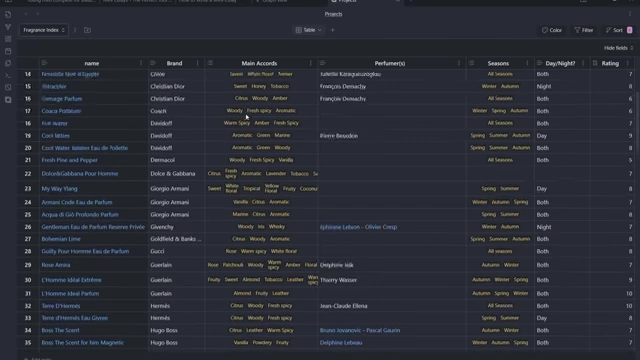The width and height of the screenshot is (640, 360).
Task: Open the L'Homme Idéal Extrême note link
Action: click(71, 280)
